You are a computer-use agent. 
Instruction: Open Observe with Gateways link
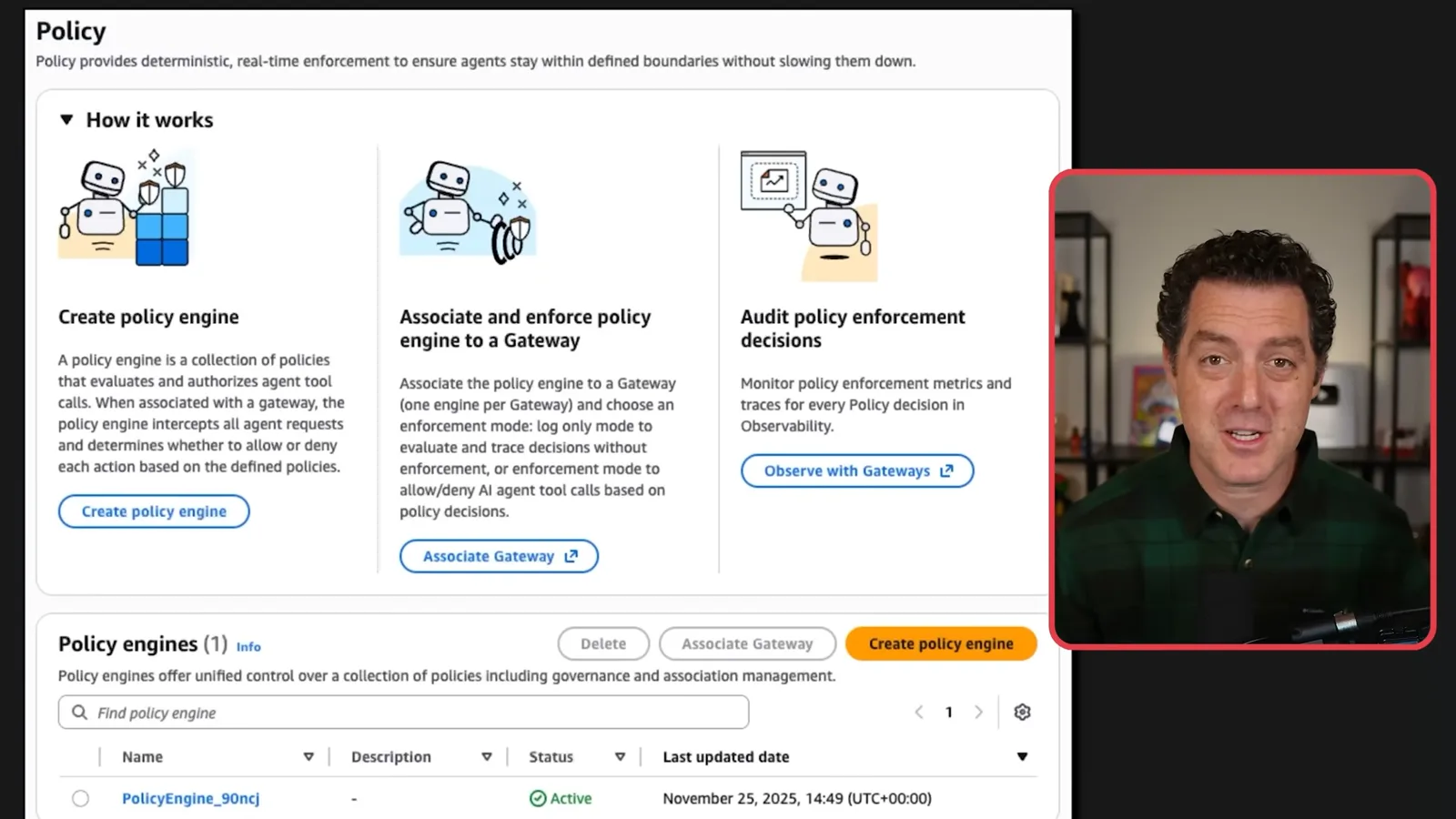point(857,470)
